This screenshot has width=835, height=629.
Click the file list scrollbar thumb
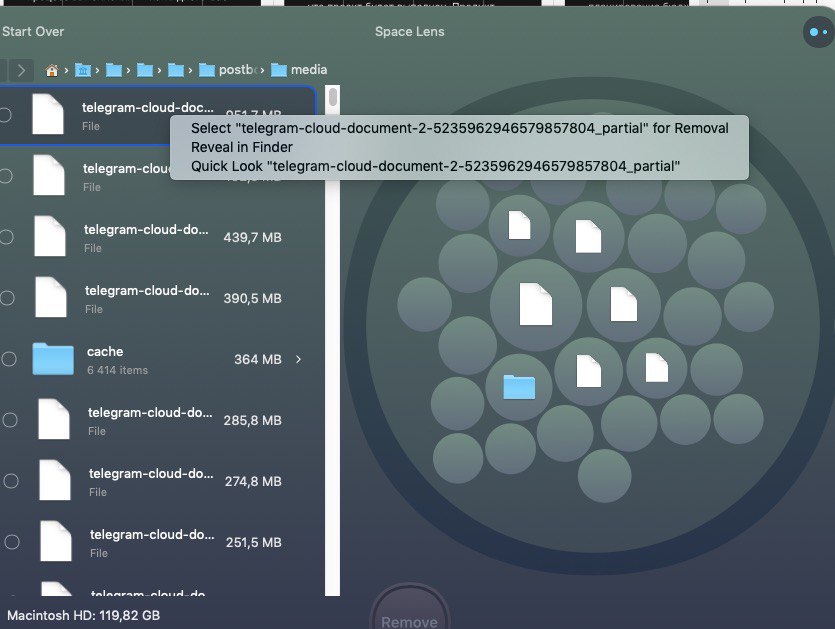click(x=333, y=97)
